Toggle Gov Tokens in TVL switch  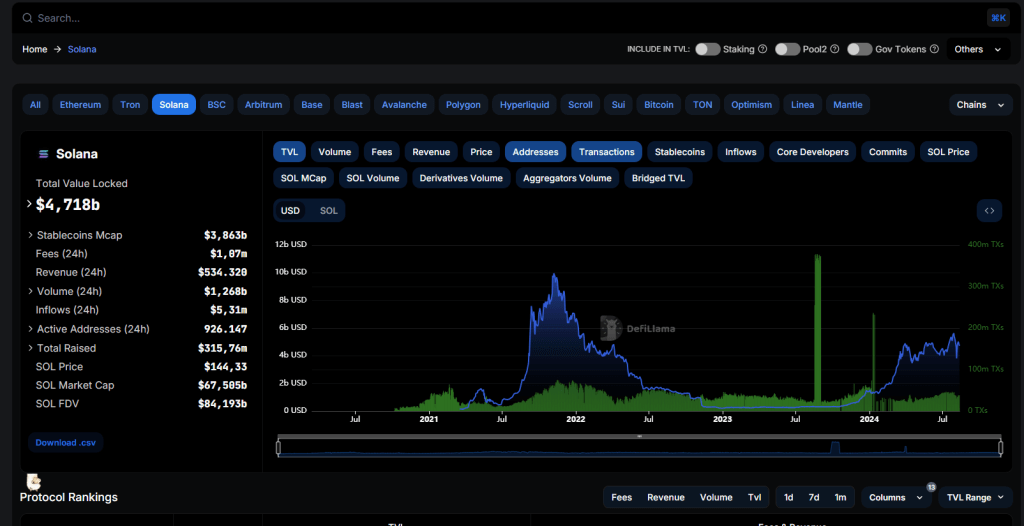tap(859, 49)
